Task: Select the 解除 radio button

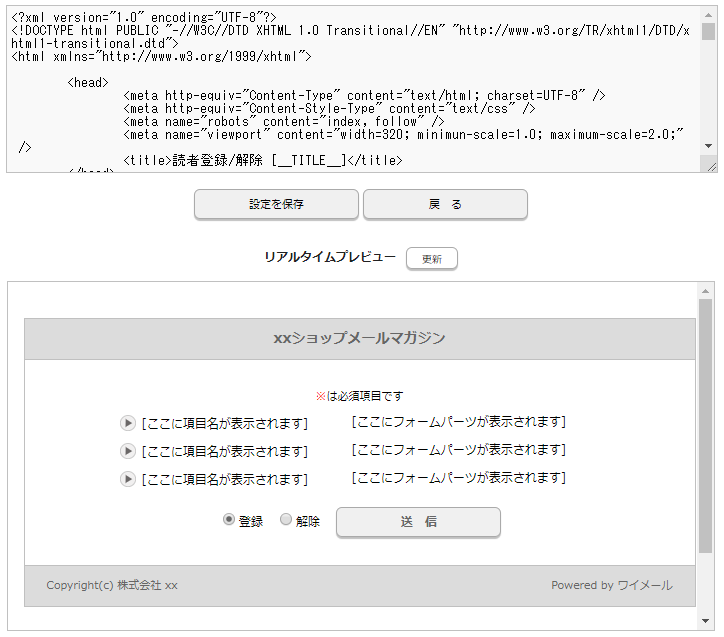Action: pos(286,520)
